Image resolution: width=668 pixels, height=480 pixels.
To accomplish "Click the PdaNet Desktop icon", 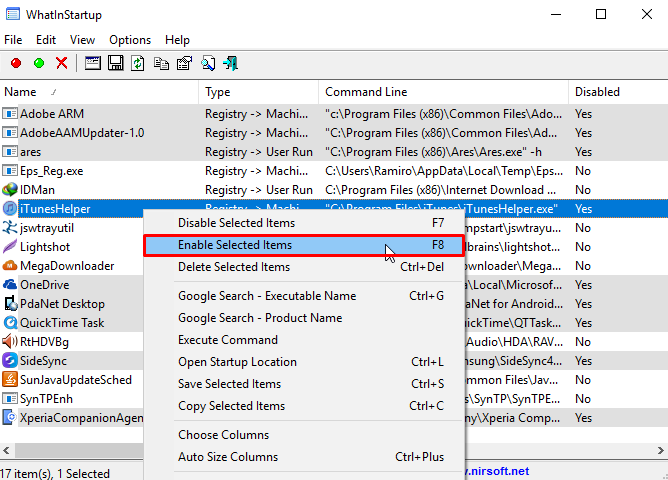I will pyautogui.click(x=10, y=304).
